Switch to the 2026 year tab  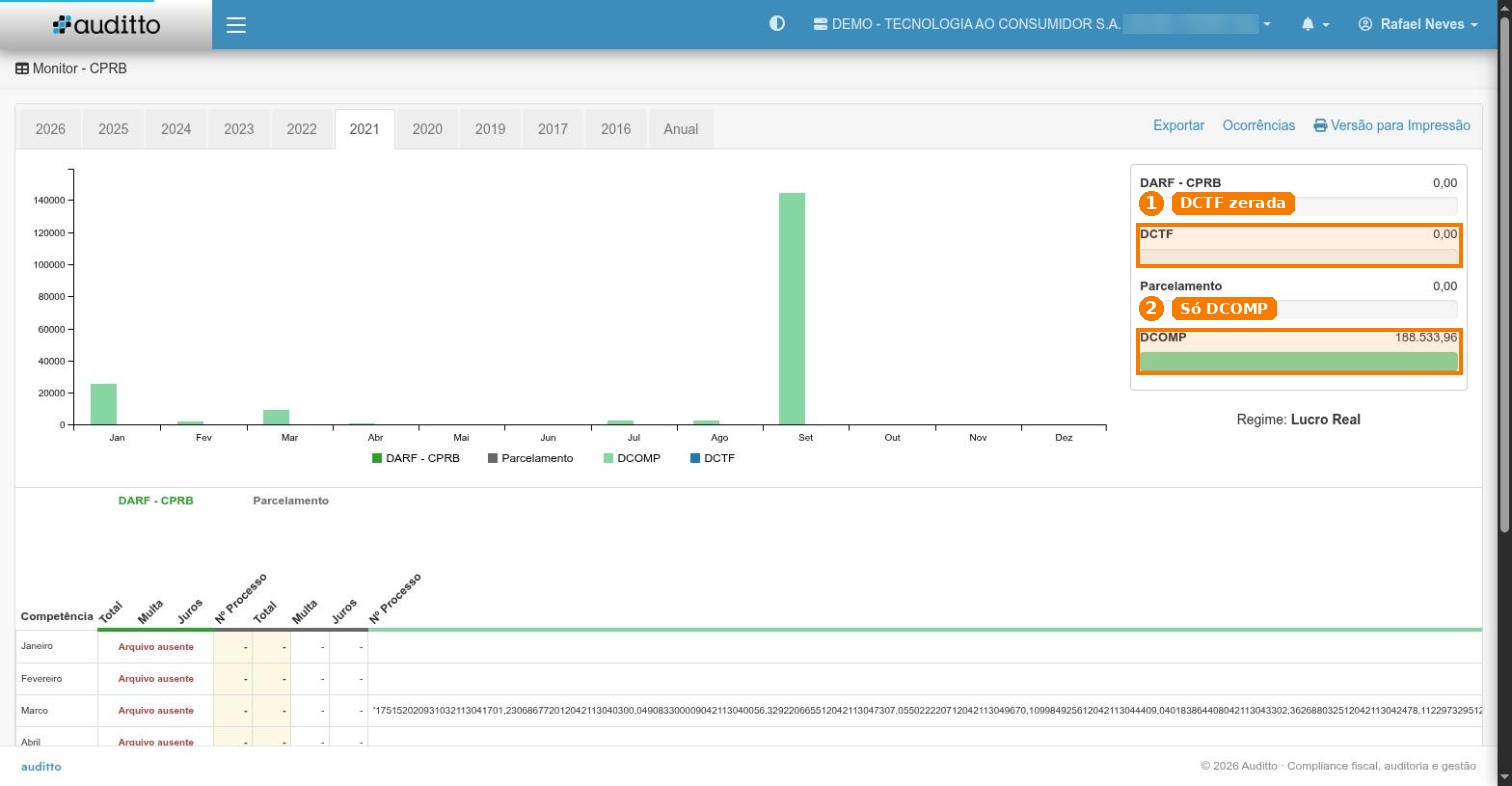[51, 129]
